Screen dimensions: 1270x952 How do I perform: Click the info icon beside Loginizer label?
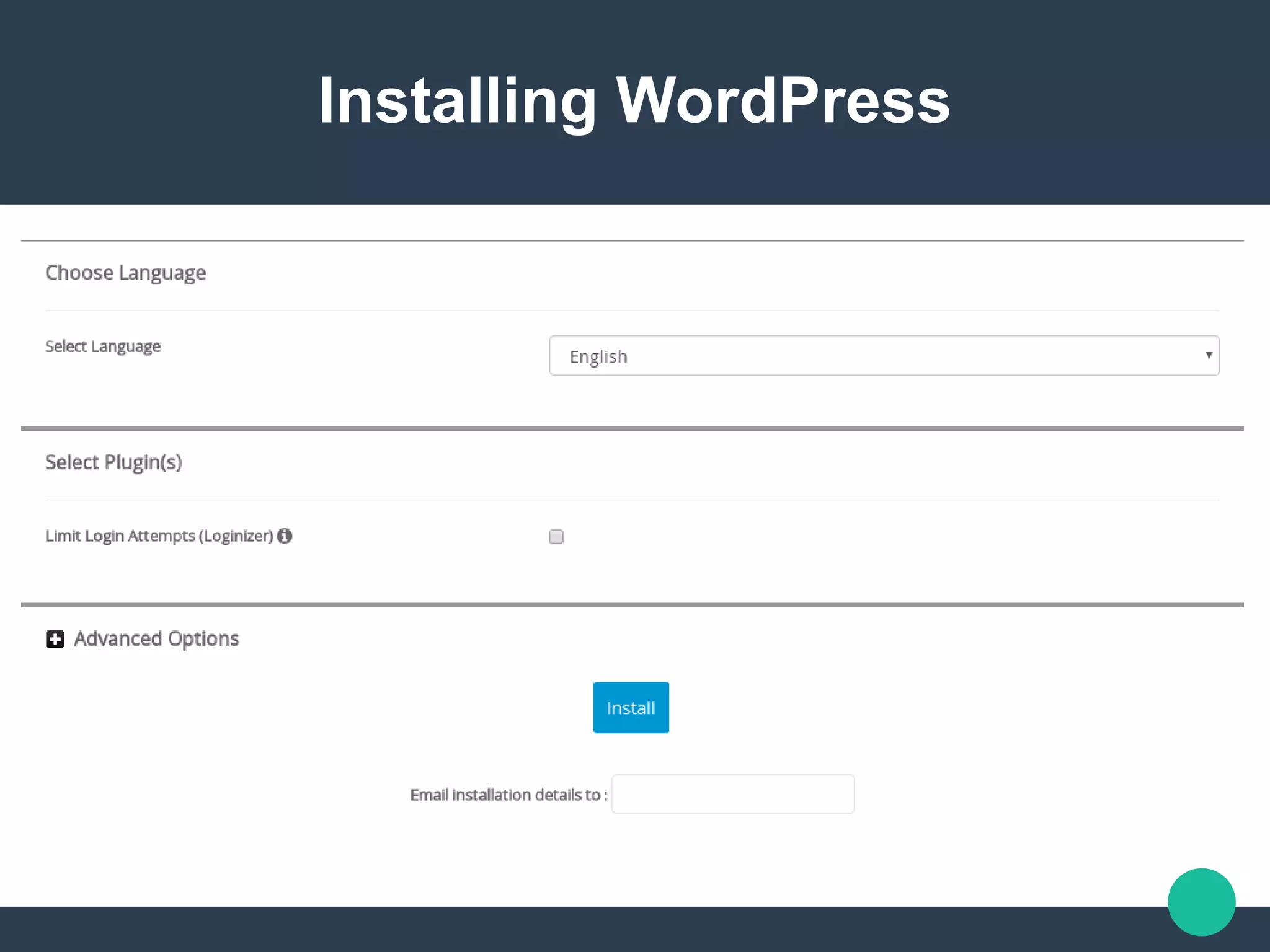285,536
